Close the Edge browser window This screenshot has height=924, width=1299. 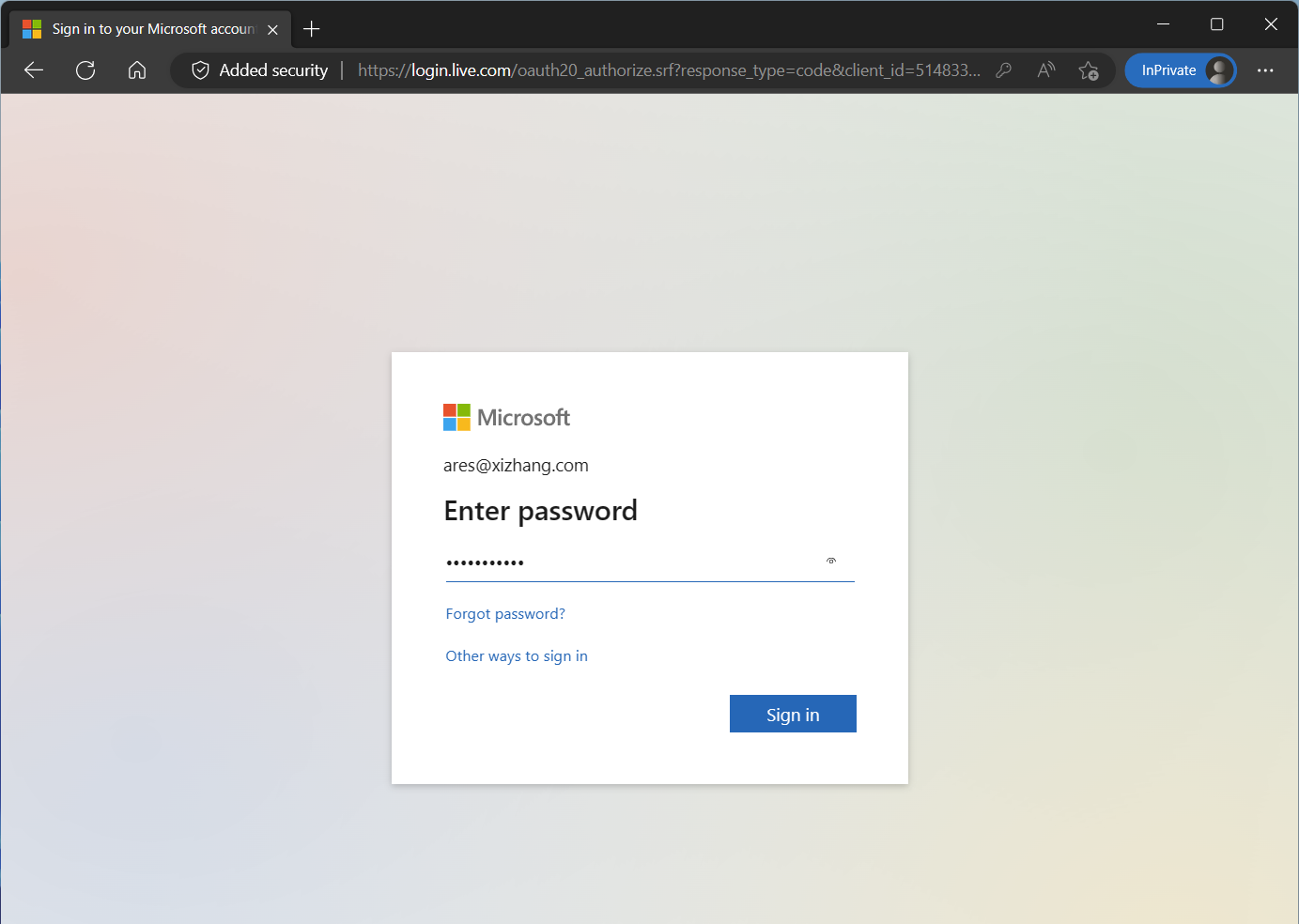pos(1271,24)
